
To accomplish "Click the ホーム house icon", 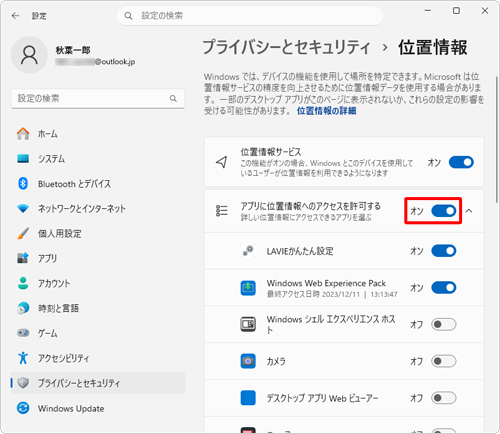I will tap(23, 134).
